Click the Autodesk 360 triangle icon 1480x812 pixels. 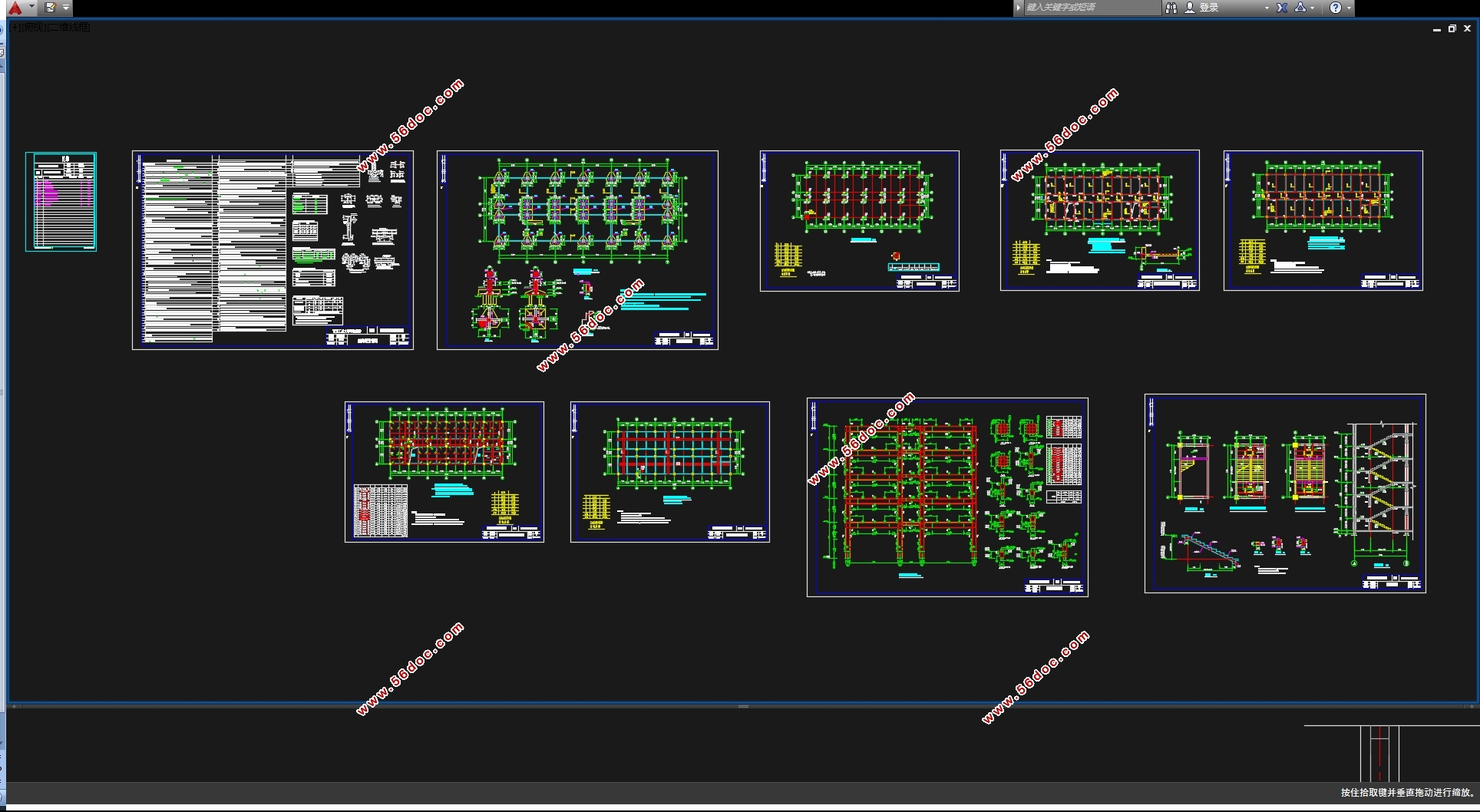click(1300, 8)
